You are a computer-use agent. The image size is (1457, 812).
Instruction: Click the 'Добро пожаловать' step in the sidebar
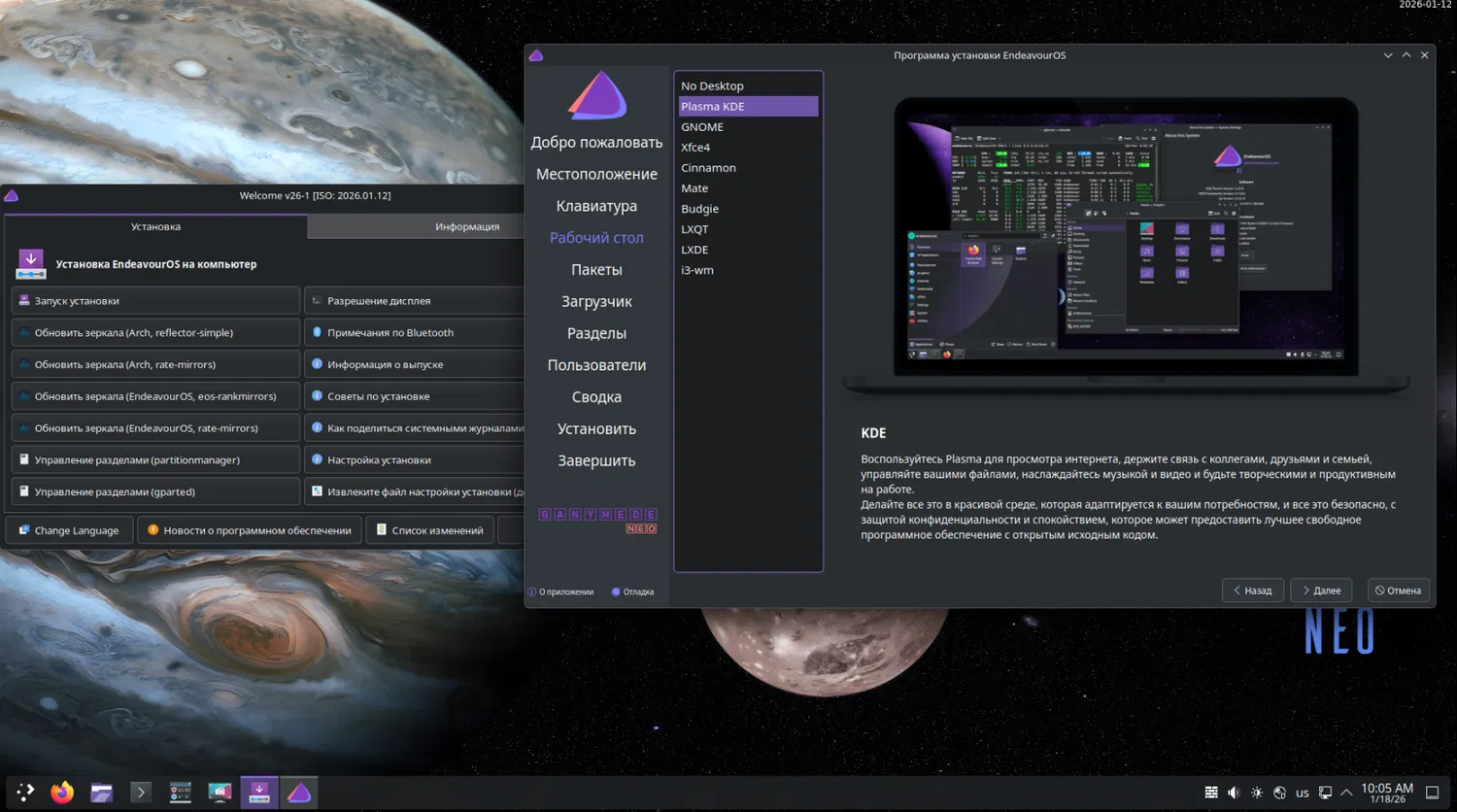point(596,142)
